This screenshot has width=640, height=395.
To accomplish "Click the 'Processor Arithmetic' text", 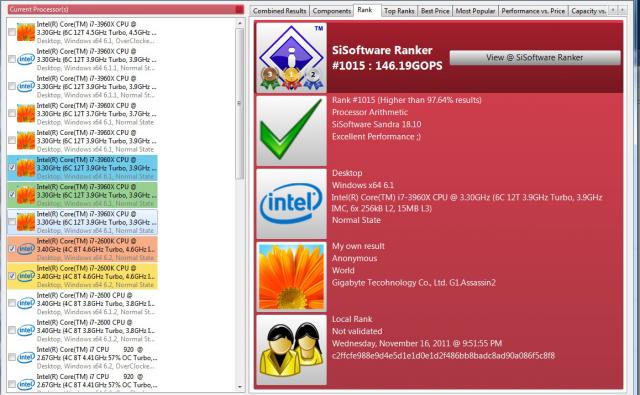I will tap(370, 112).
